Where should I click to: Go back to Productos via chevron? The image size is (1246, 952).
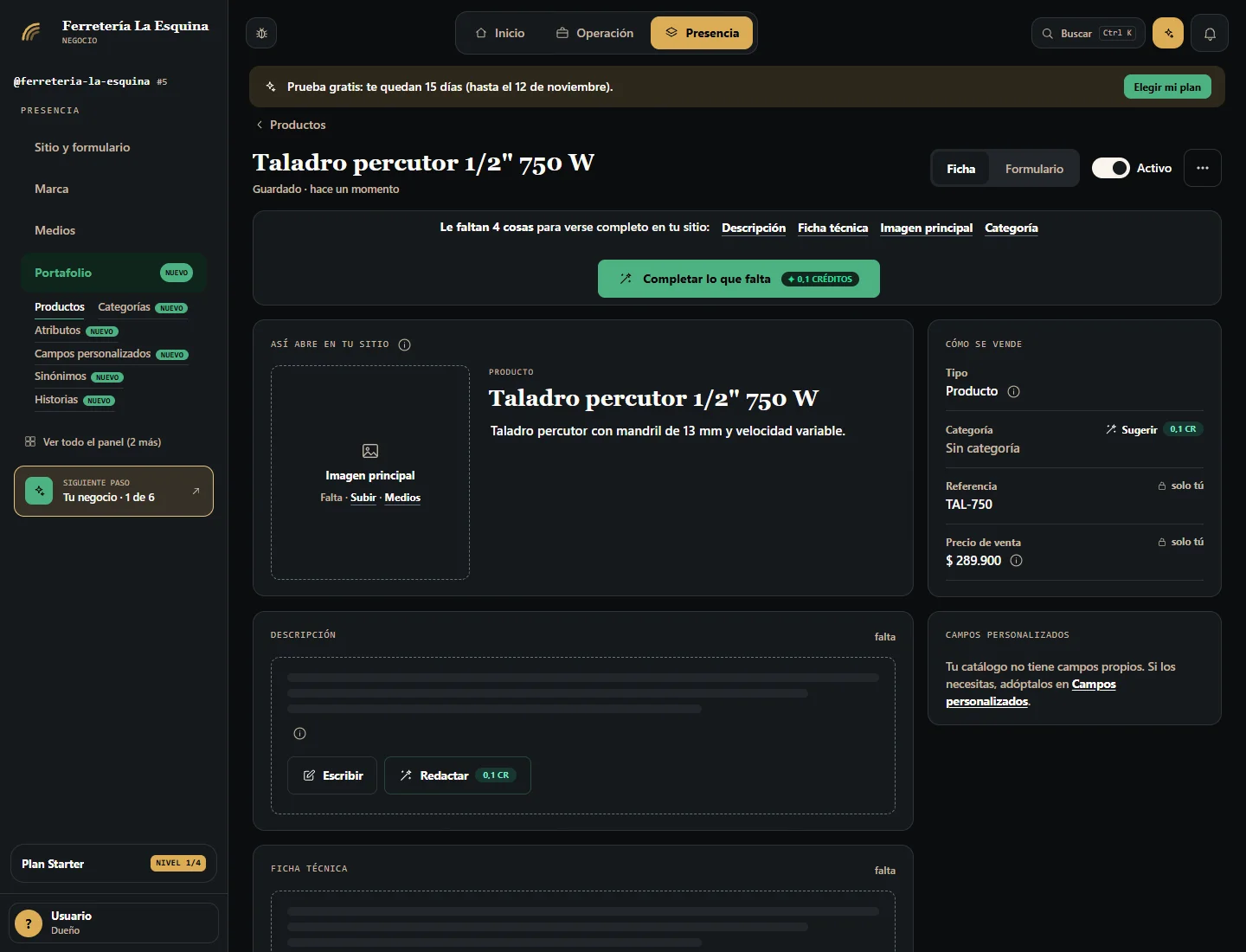point(291,125)
